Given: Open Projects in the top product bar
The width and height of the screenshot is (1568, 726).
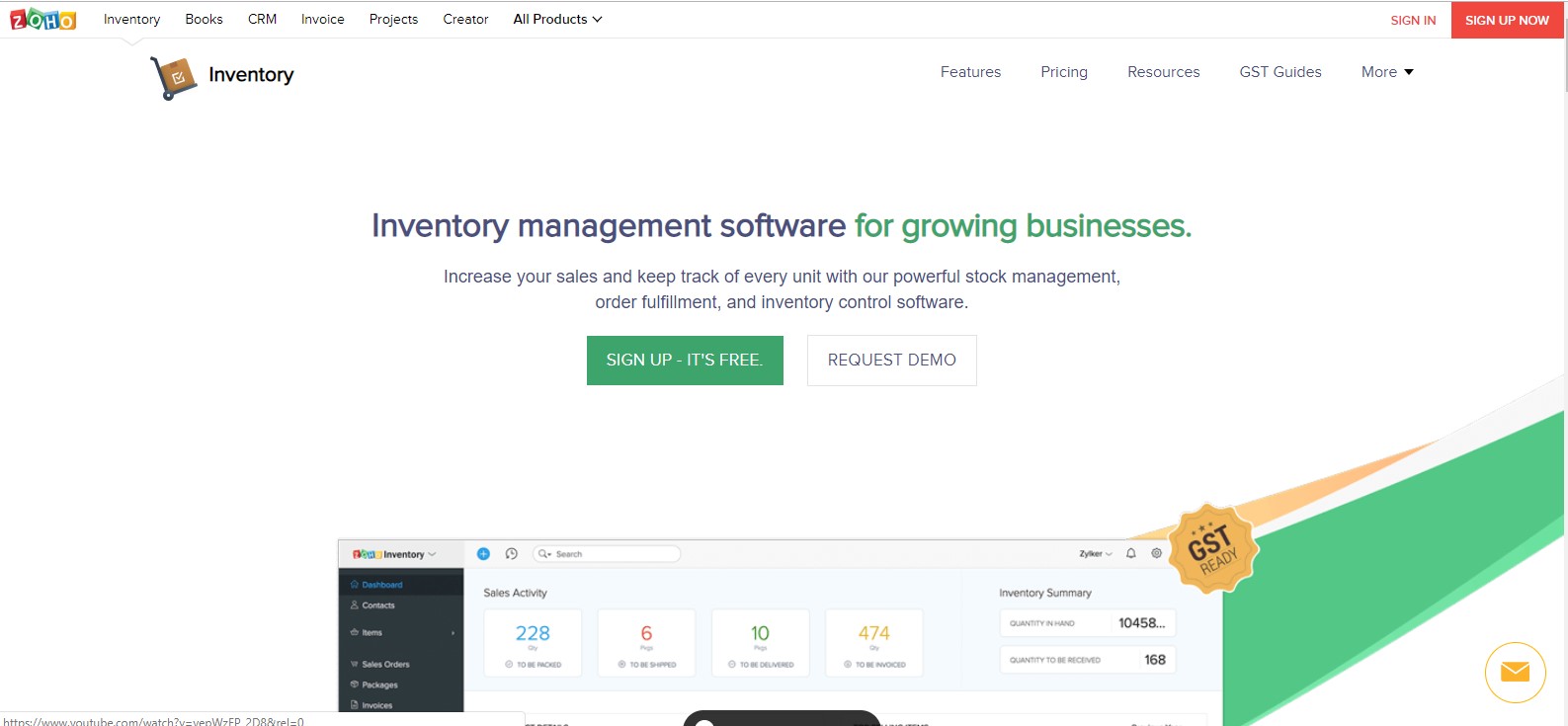Looking at the screenshot, I should pos(393,19).
